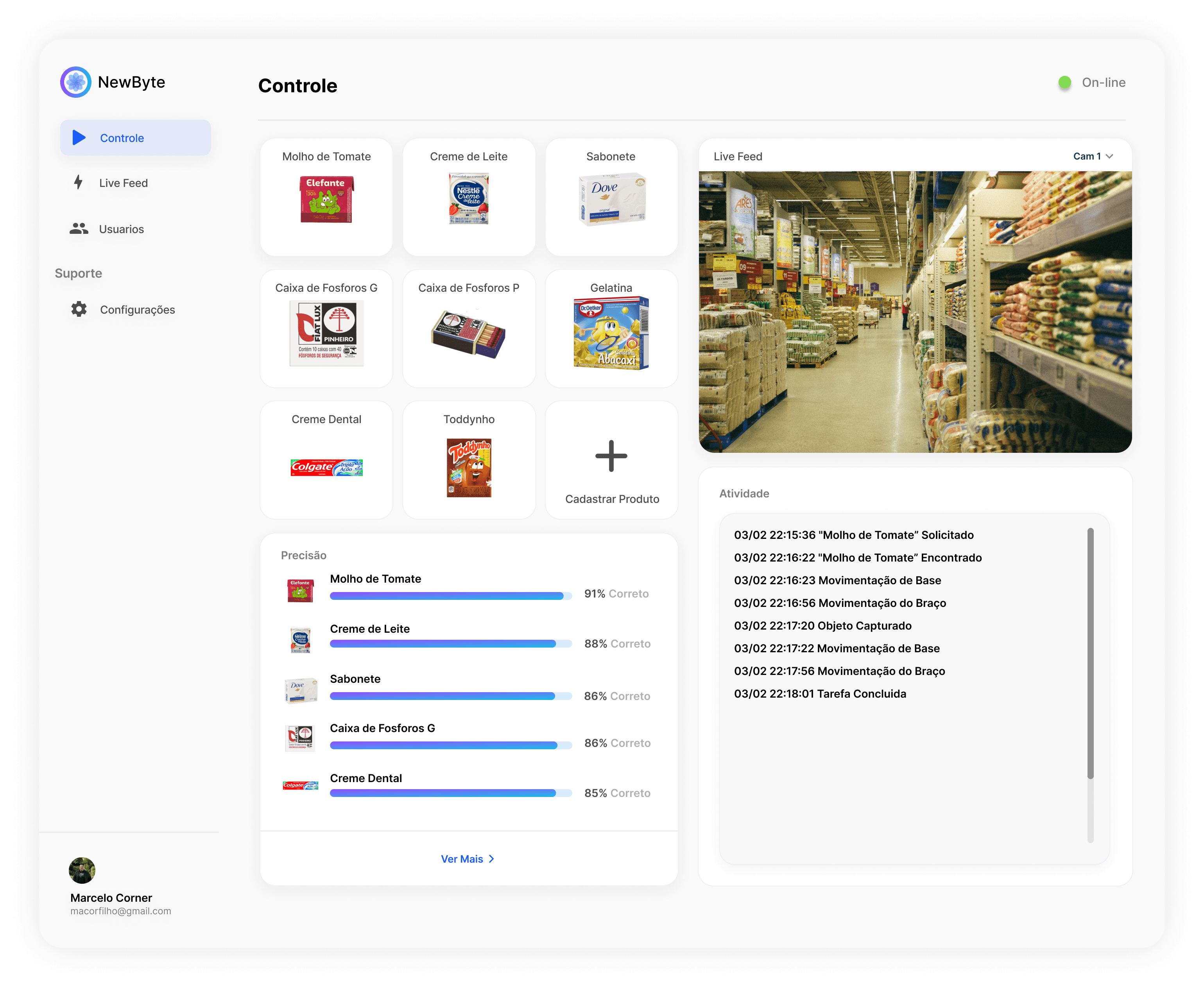The image size is (1204, 987).
Task: Open the Usuarios sidebar menu item
Action: point(121,229)
